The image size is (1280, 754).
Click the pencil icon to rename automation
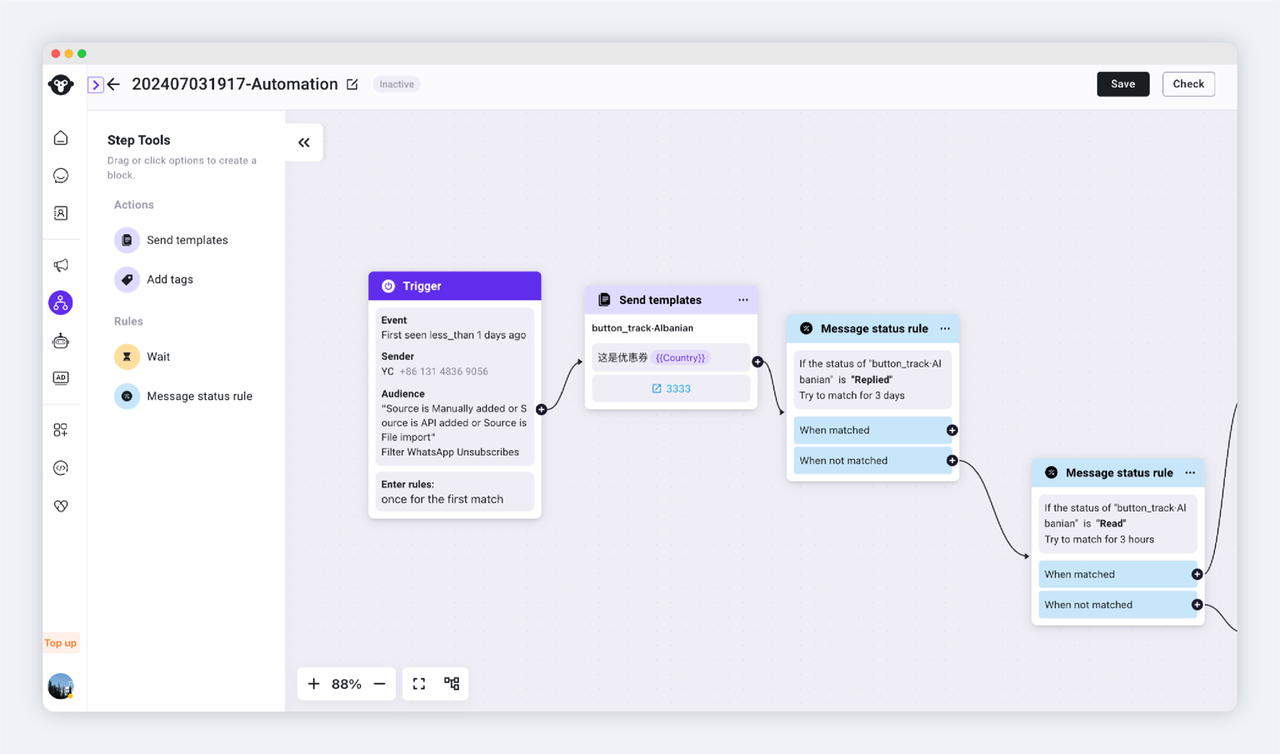click(352, 85)
